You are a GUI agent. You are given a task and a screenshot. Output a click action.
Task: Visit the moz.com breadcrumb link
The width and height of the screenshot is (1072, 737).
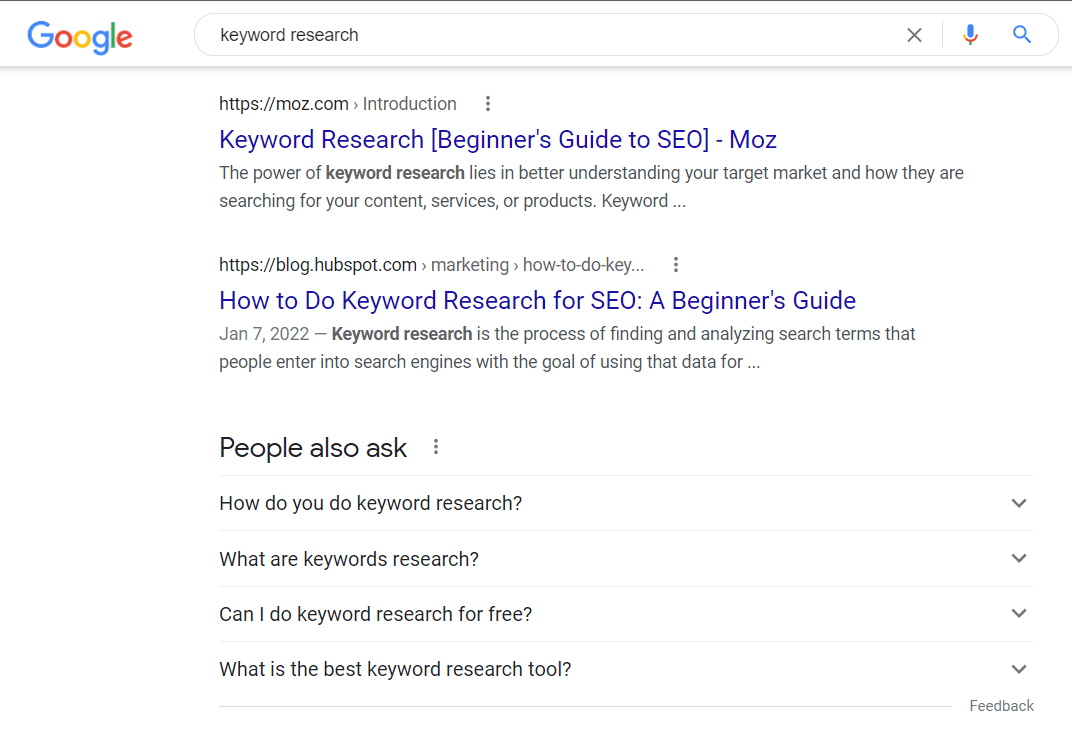pos(282,103)
